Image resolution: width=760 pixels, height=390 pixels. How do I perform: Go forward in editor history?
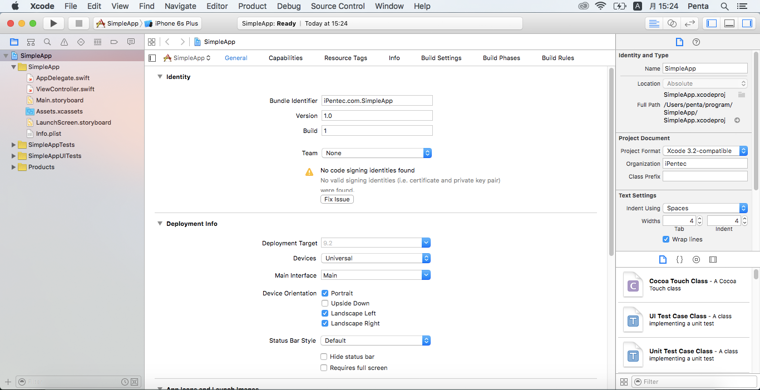pos(182,42)
